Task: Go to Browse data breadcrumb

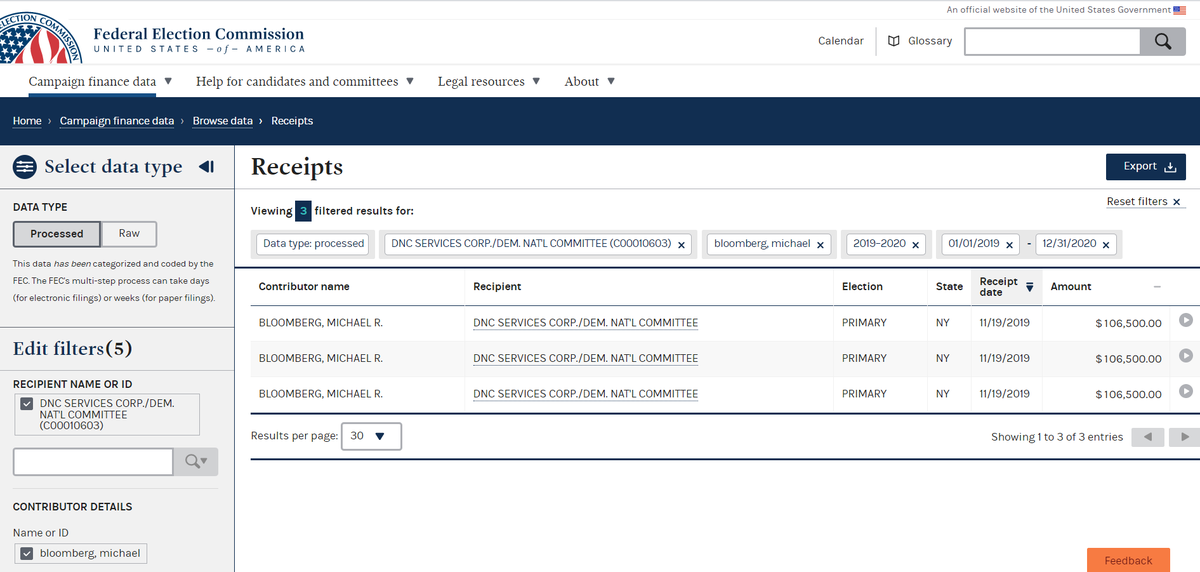Action: 222,121
